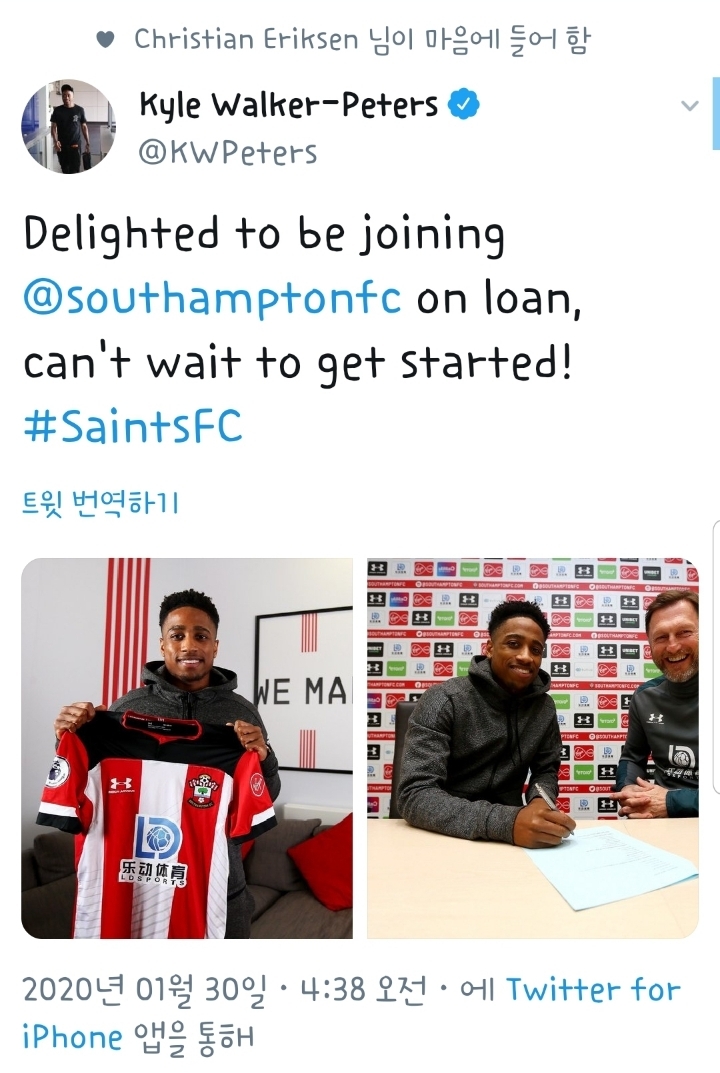Click the 'Delighted to be joining' tweet text
This screenshot has height=1073, width=720.
264,235
